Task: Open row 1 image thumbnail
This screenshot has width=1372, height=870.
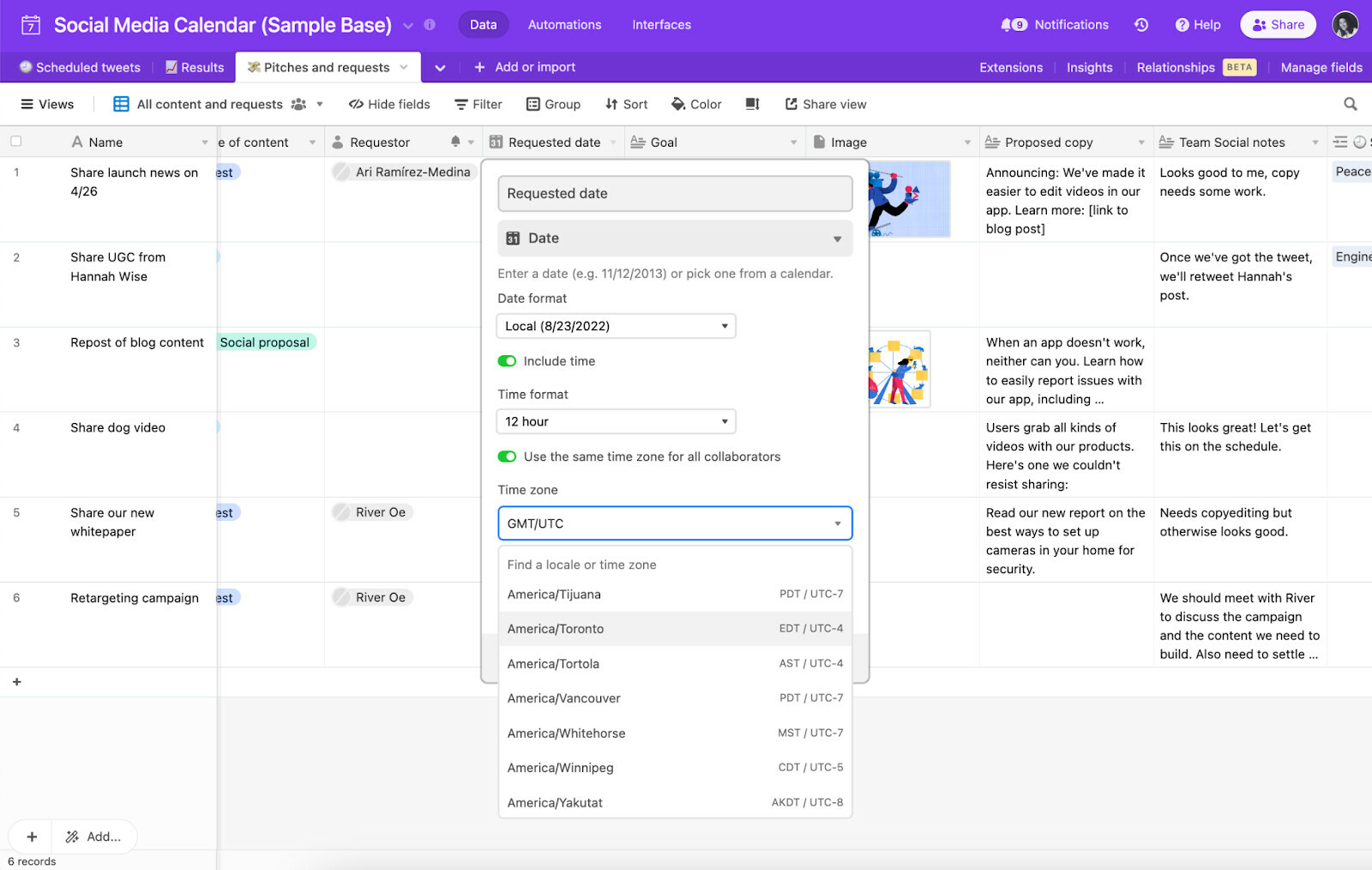Action: [x=910, y=199]
